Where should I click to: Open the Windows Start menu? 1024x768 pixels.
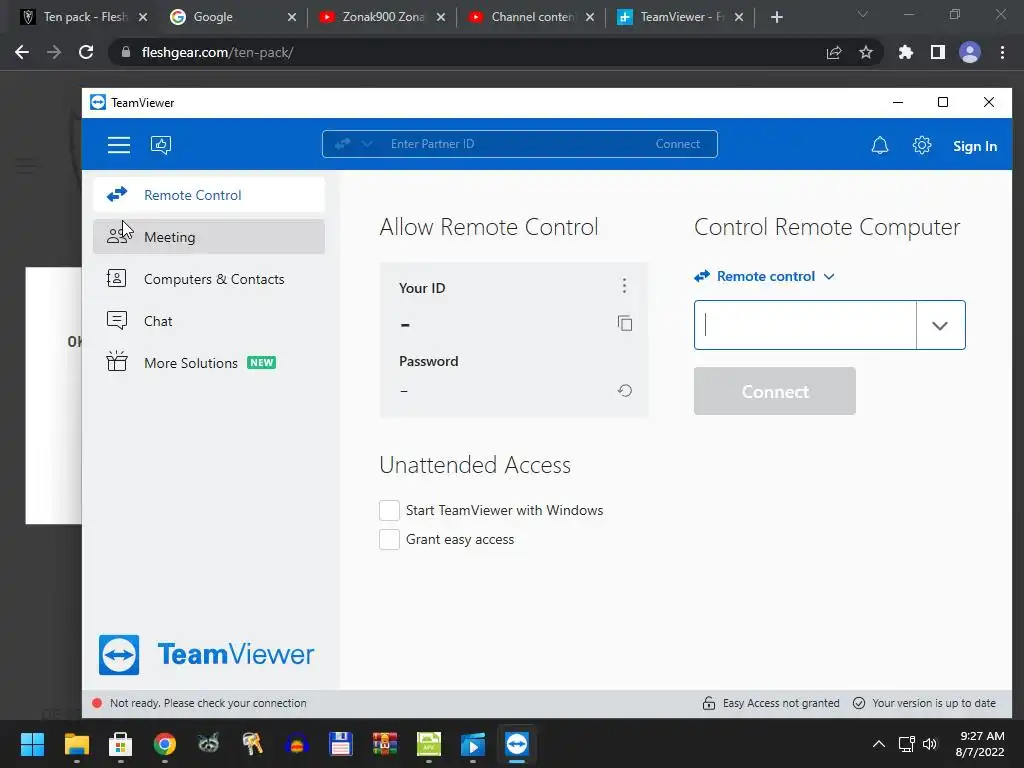coord(32,744)
